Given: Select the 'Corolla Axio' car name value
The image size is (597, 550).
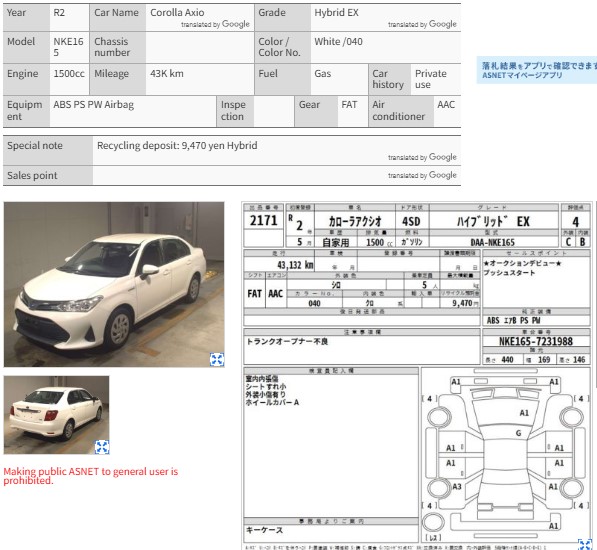Looking at the screenshot, I should click(177, 13).
